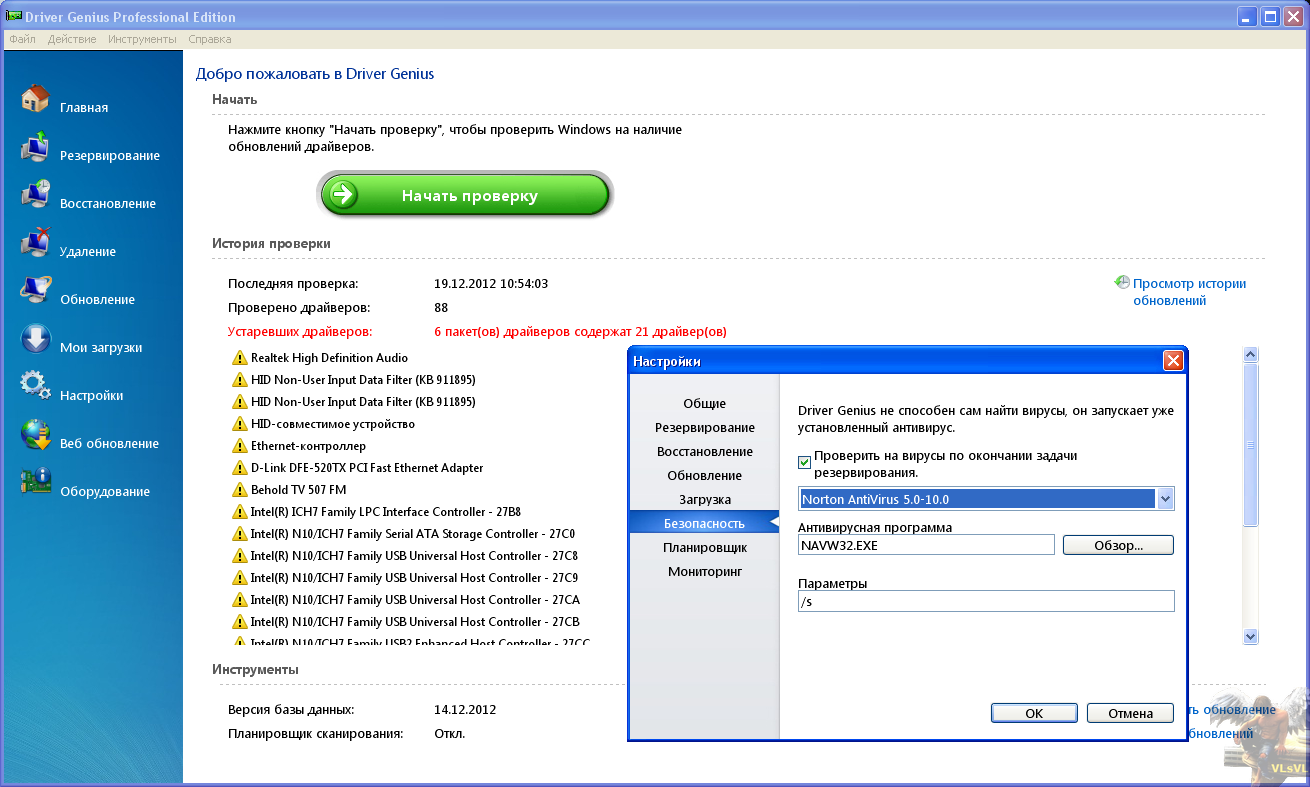Switch to Обновление settings tab in dialog
Viewport: 1310px width, 787px height.
[705, 475]
